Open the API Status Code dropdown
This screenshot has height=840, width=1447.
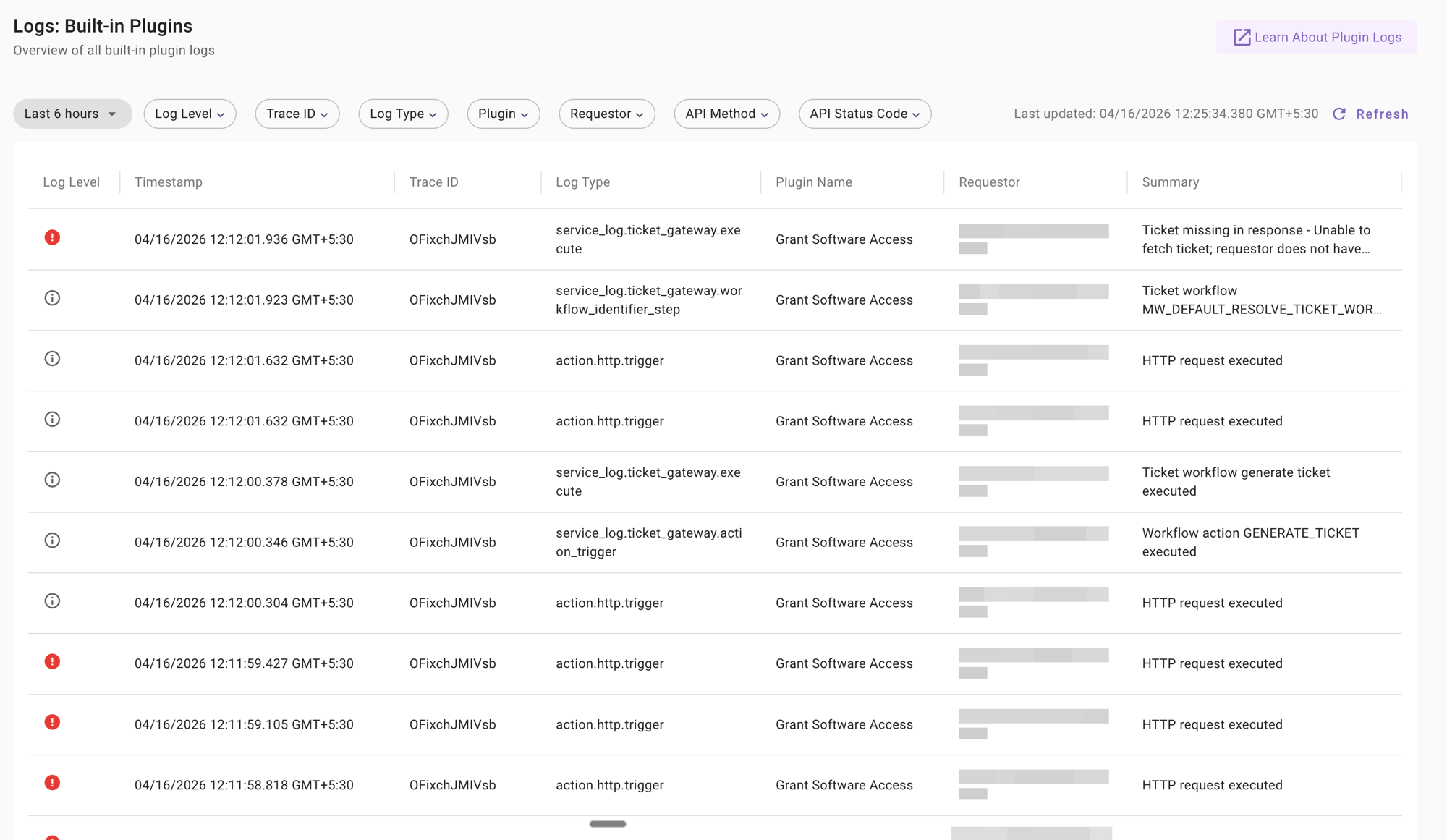pyautogui.click(x=865, y=114)
